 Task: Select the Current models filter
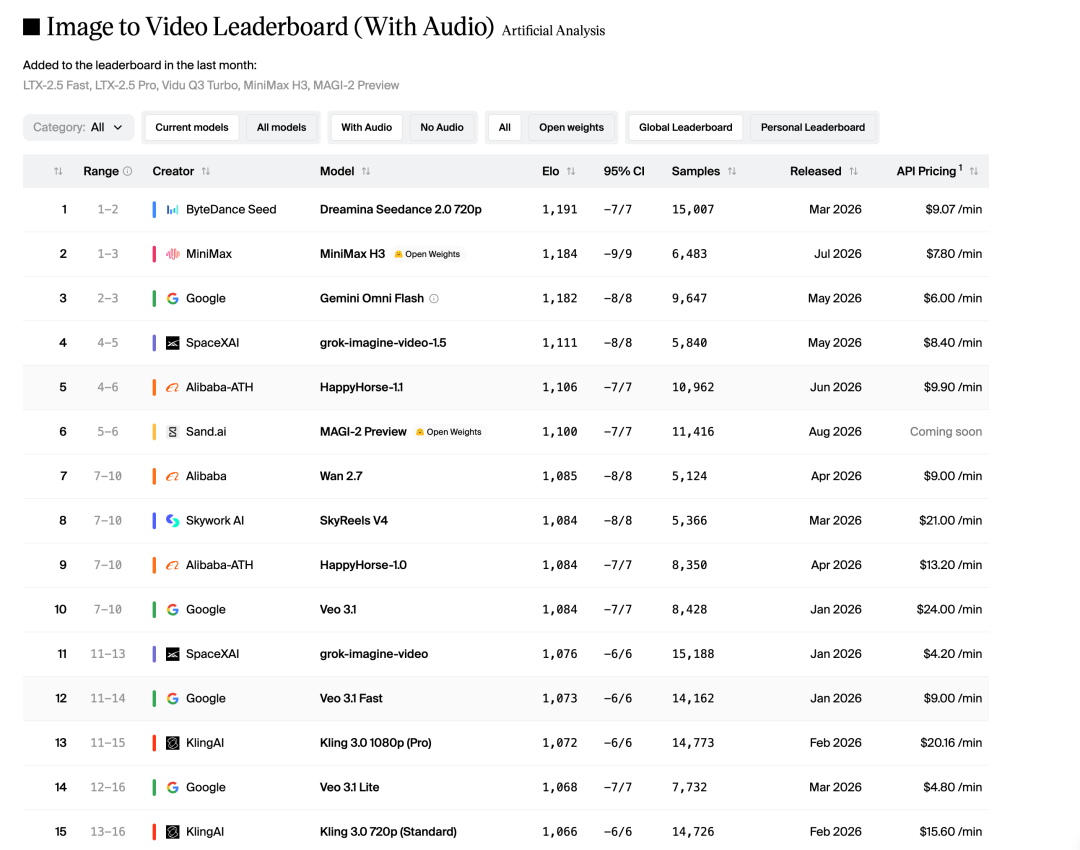click(x=191, y=127)
